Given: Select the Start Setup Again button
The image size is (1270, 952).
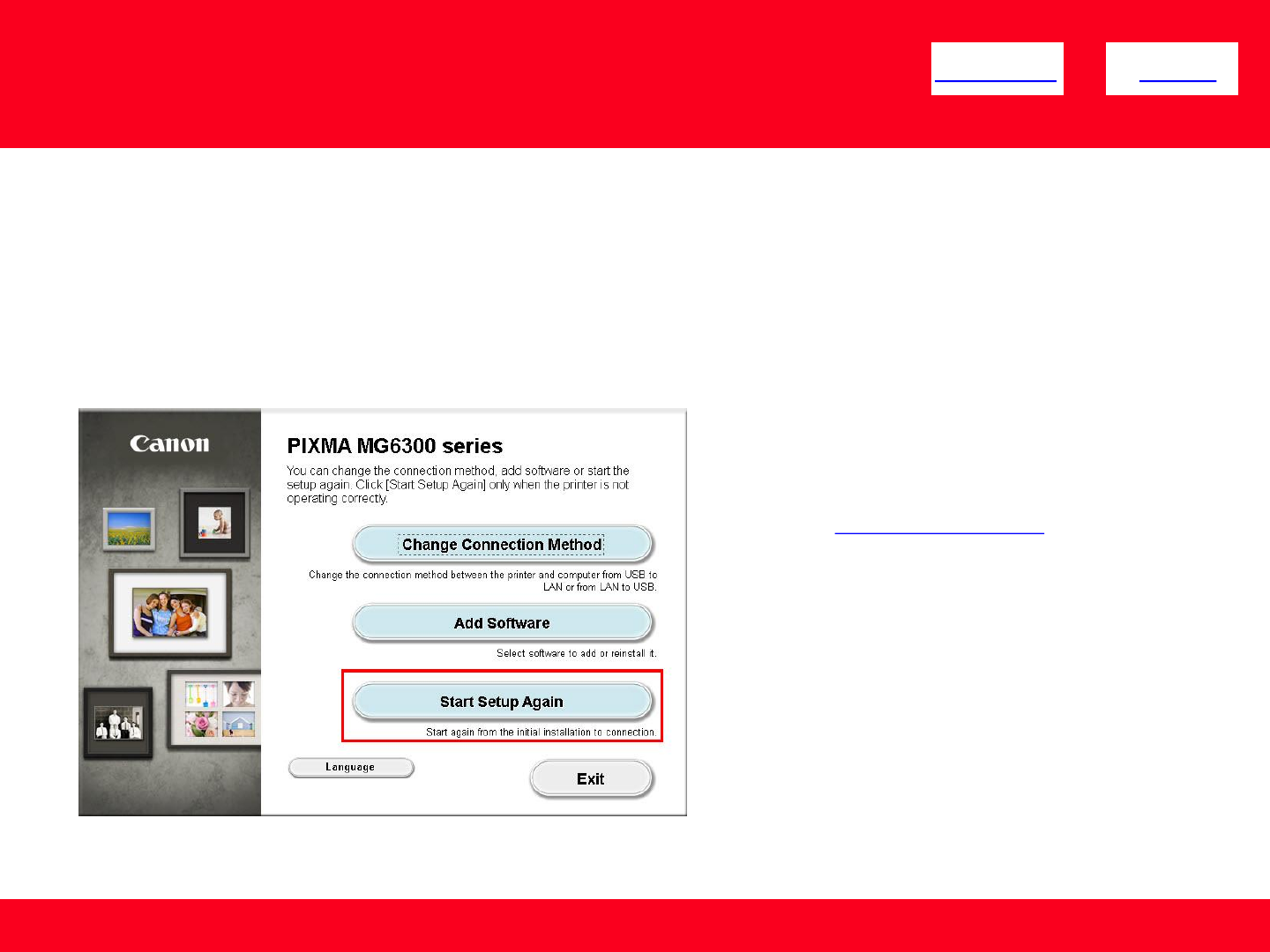Looking at the screenshot, I should click(503, 702).
